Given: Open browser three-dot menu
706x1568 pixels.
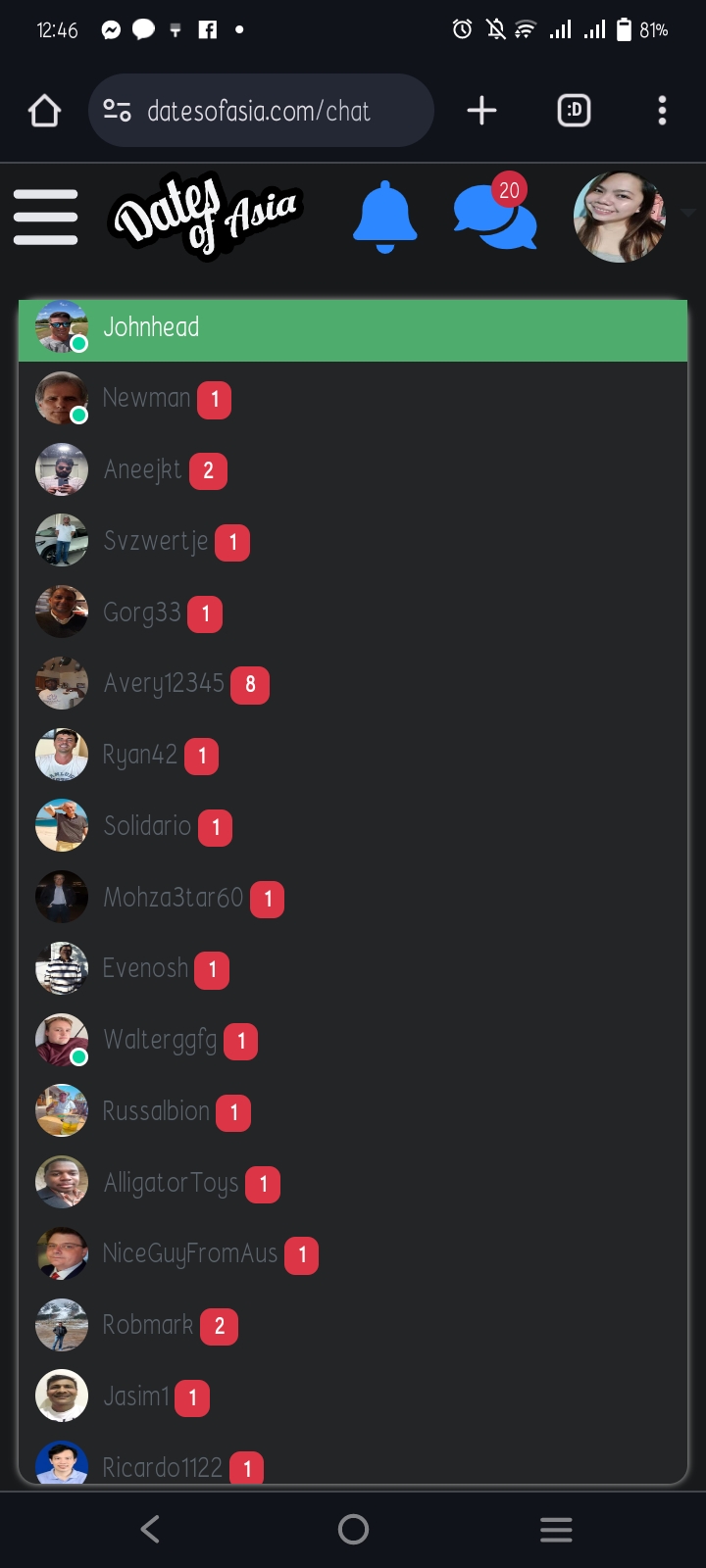Looking at the screenshot, I should [663, 111].
